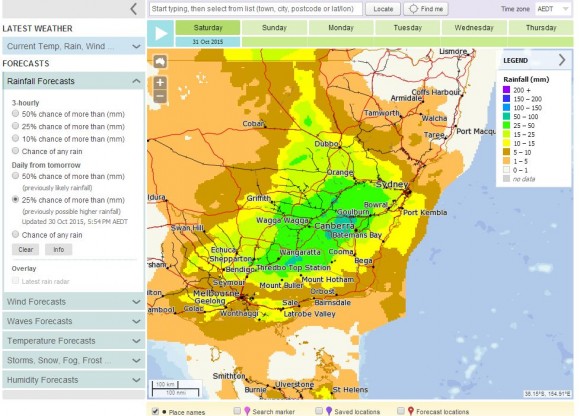
Task: Click the location search input field
Action: 256,9
